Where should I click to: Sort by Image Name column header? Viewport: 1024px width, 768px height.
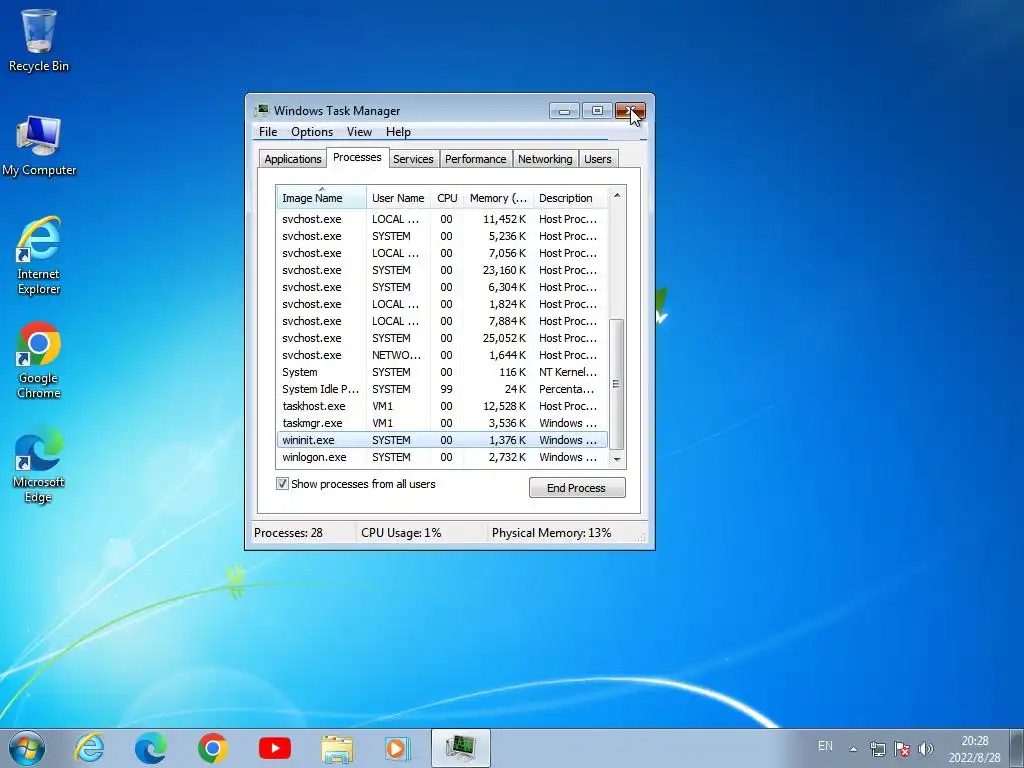[321, 198]
